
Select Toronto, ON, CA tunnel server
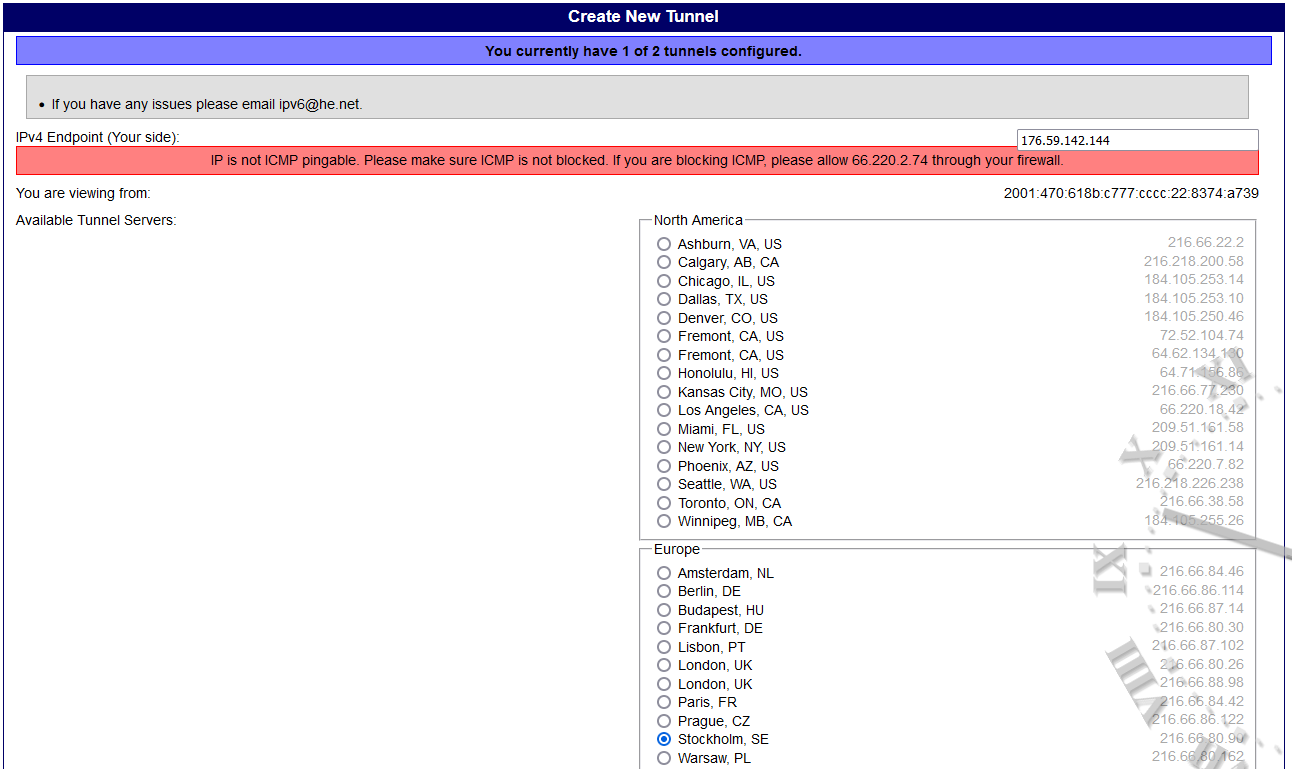(x=664, y=503)
